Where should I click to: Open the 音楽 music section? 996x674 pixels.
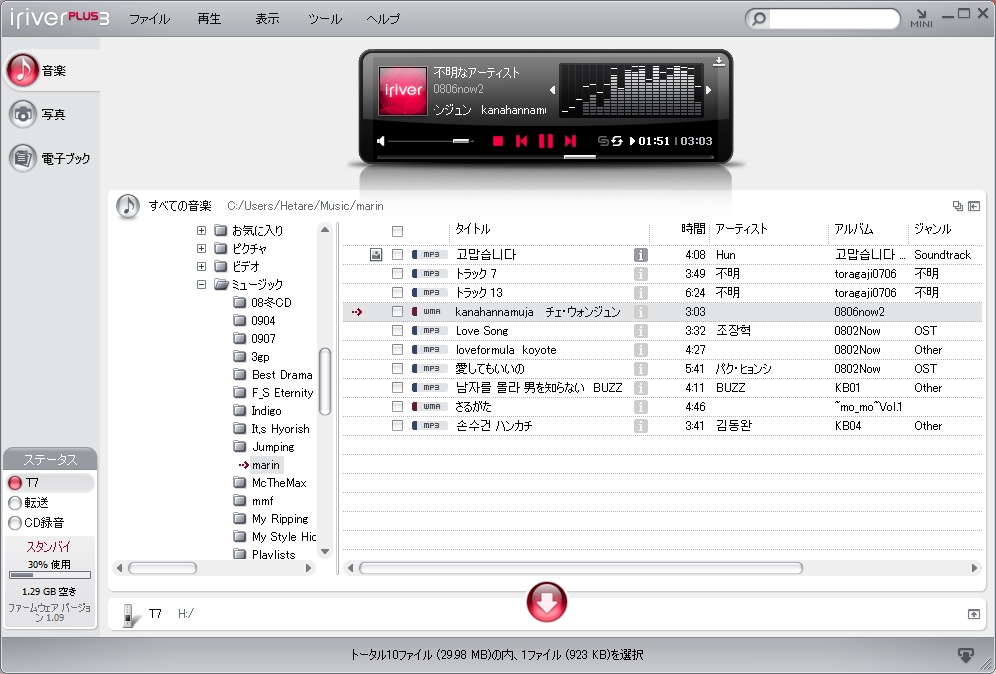click(x=36, y=70)
